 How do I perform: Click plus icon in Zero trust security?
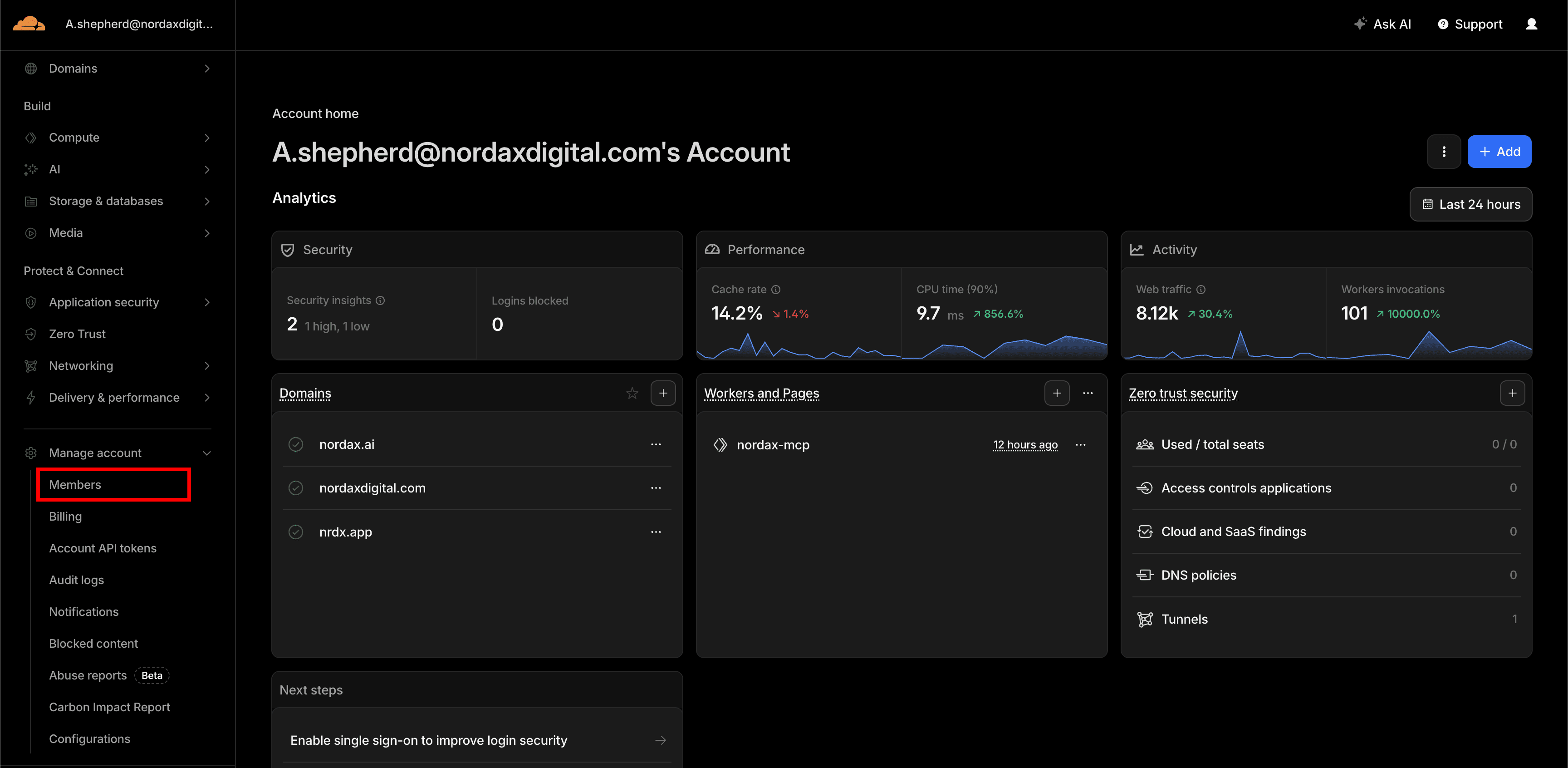point(1512,394)
